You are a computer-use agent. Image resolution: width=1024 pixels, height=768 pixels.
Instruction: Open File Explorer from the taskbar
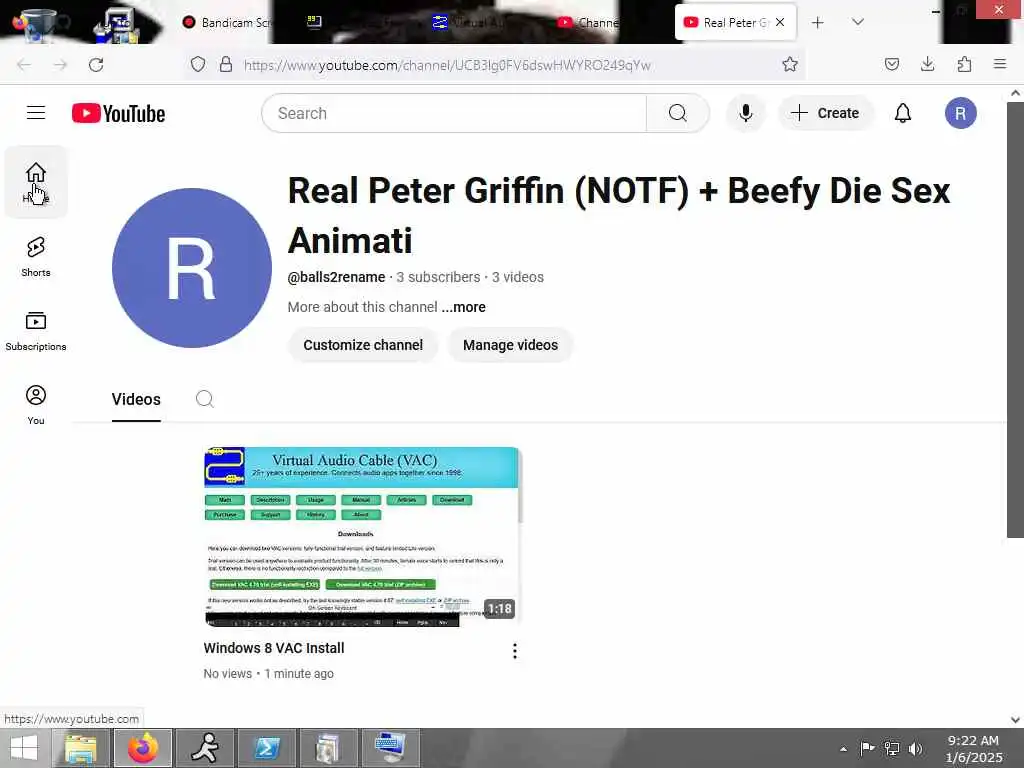80,748
